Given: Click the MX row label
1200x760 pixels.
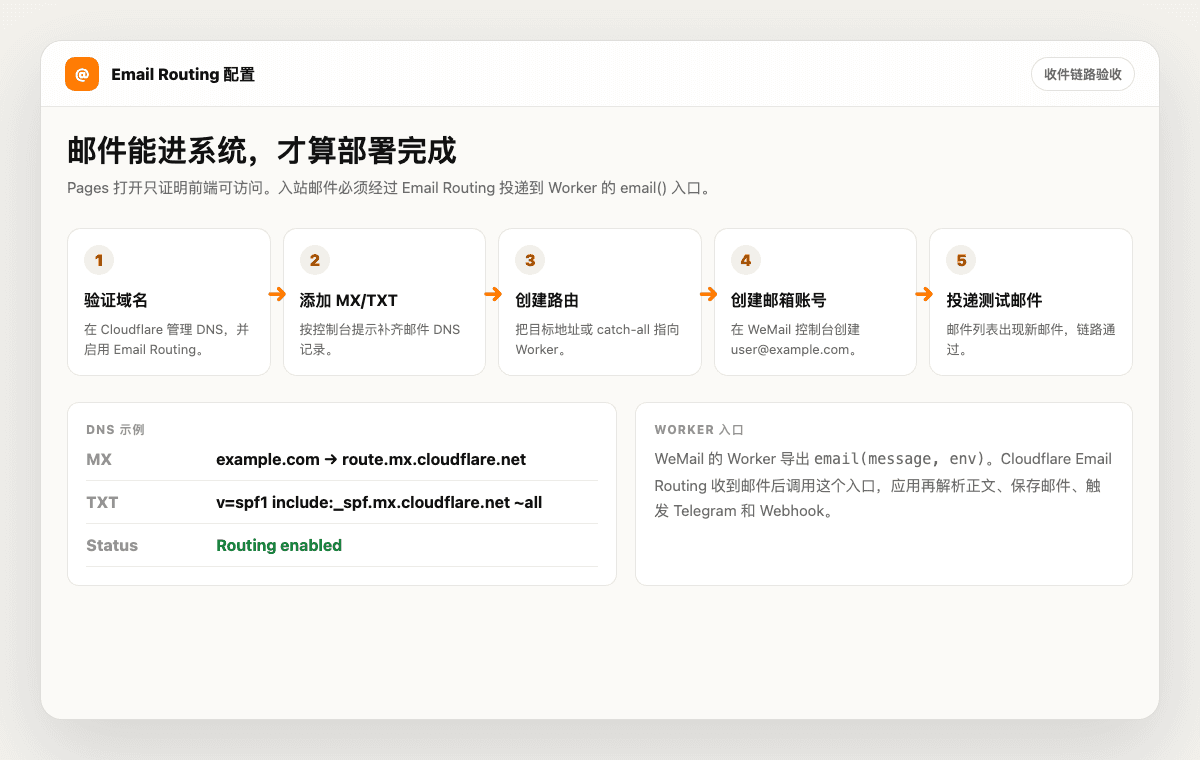Looking at the screenshot, I should point(99,460).
